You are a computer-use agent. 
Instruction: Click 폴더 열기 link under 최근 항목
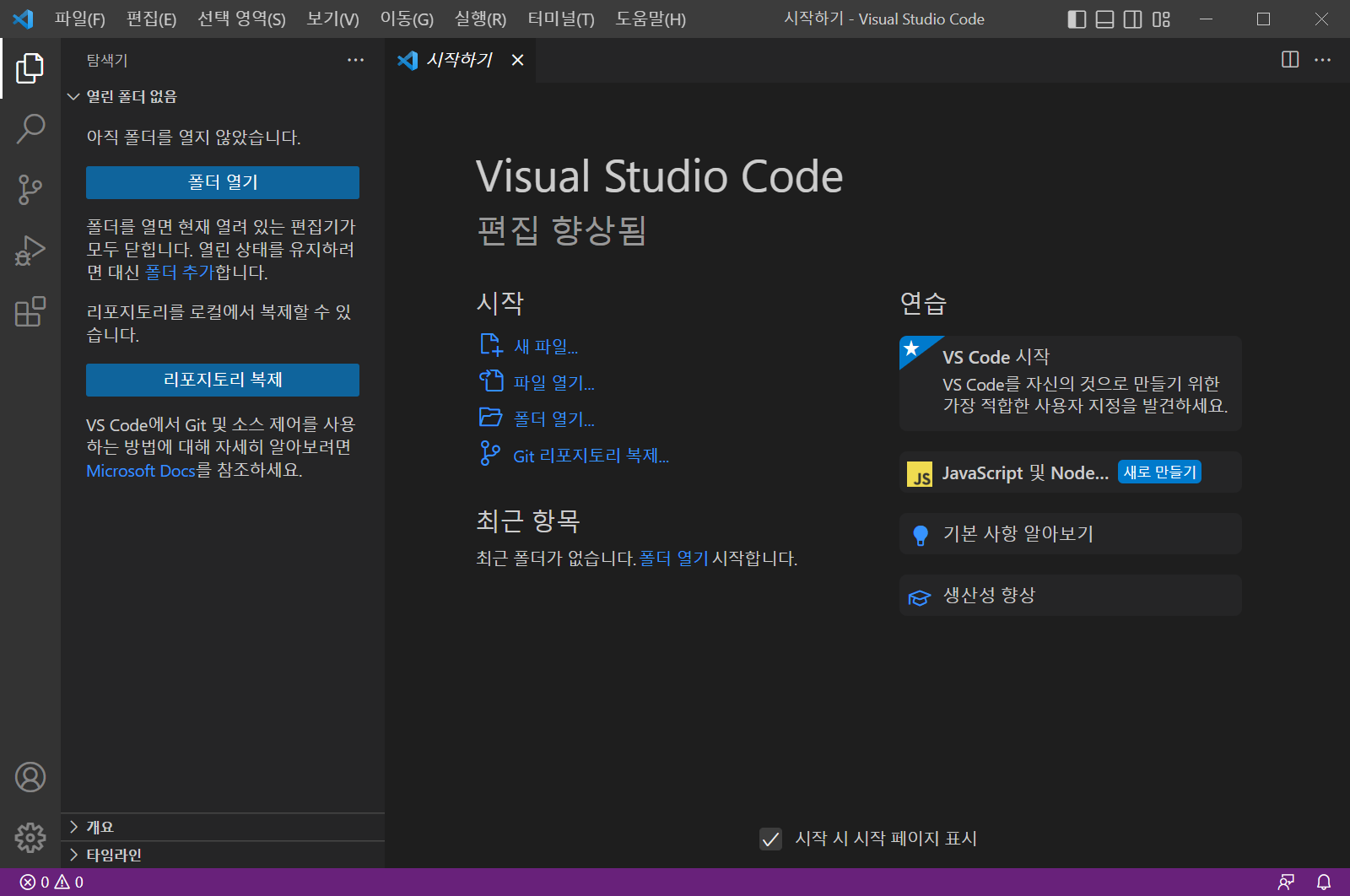pos(674,559)
